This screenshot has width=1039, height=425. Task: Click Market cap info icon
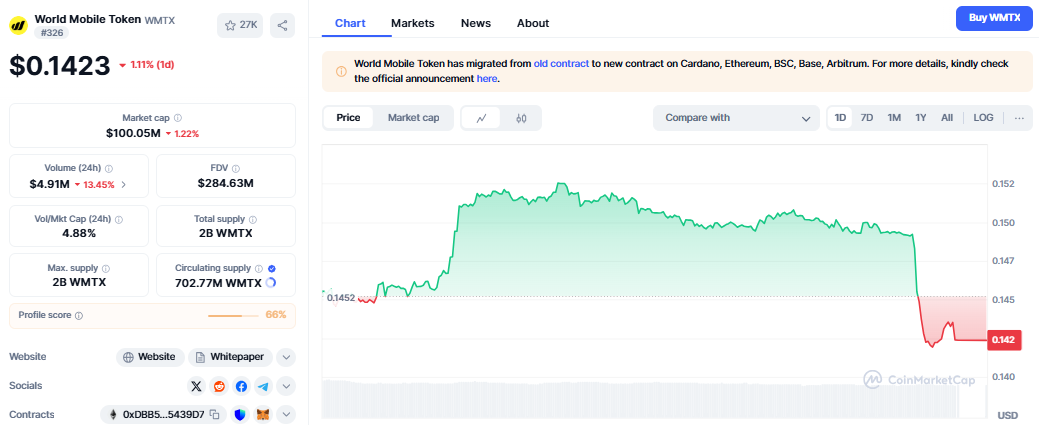(178, 117)
